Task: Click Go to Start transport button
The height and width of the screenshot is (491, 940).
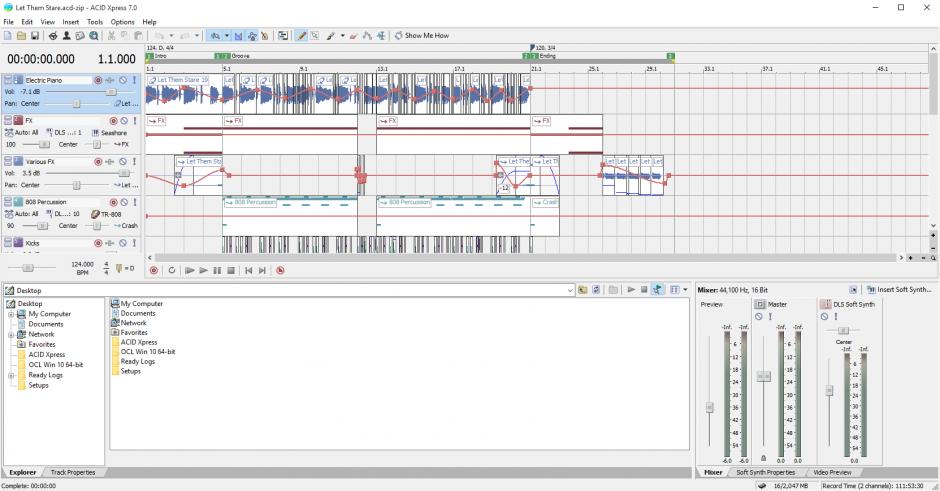Action: tap(248, 270)
